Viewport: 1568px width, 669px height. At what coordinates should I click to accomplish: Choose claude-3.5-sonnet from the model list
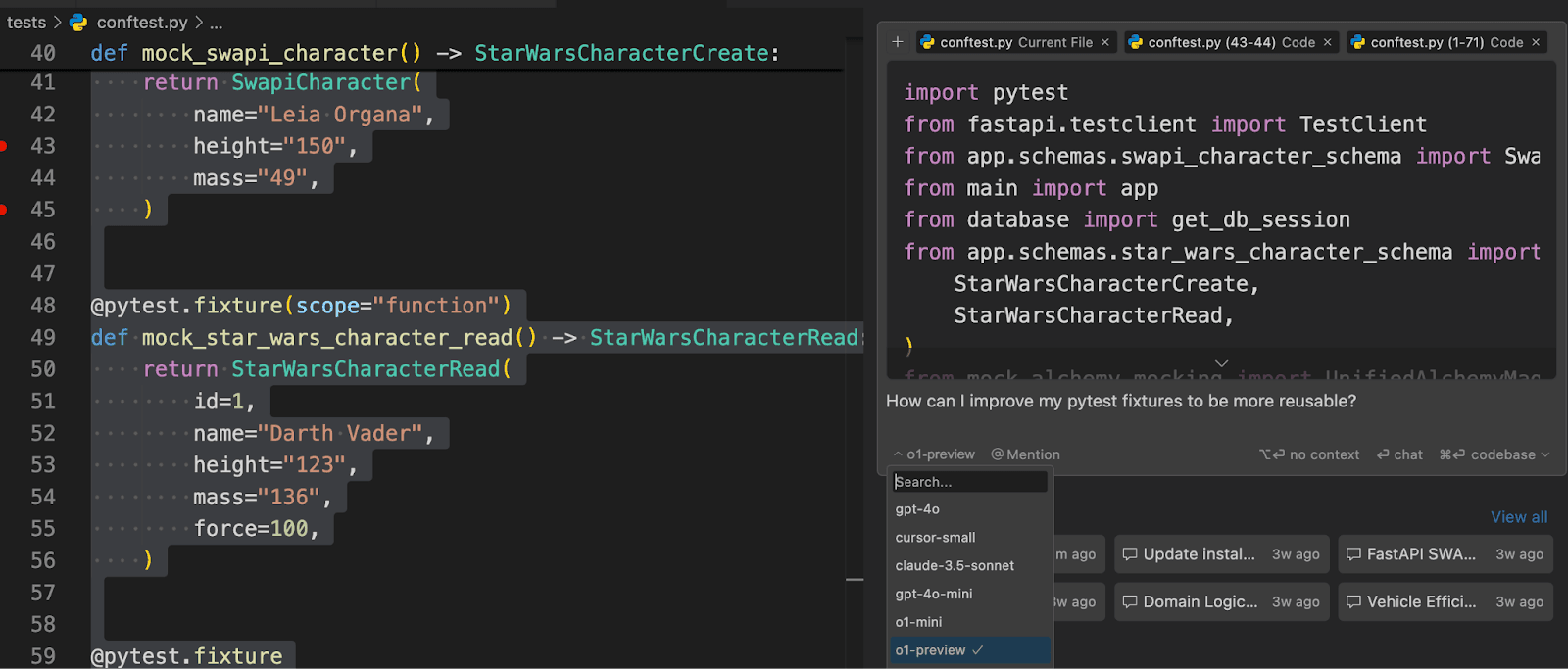[955, 566]
